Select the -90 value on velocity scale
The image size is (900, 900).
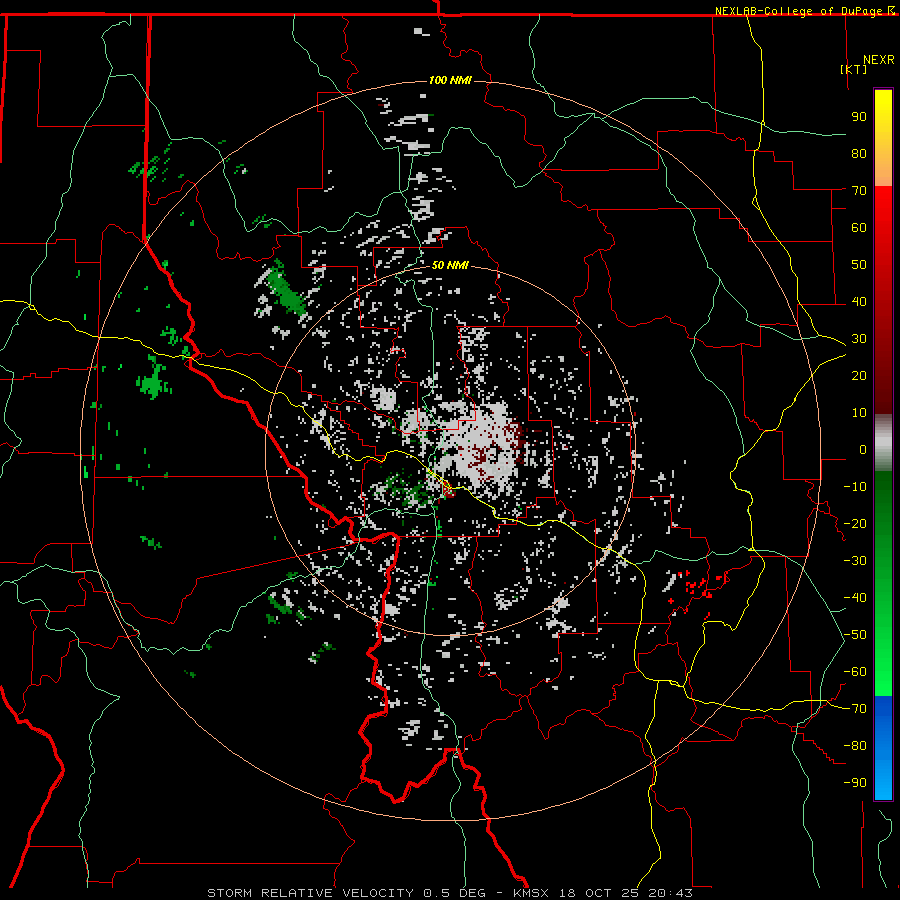(x=855, y=783)
